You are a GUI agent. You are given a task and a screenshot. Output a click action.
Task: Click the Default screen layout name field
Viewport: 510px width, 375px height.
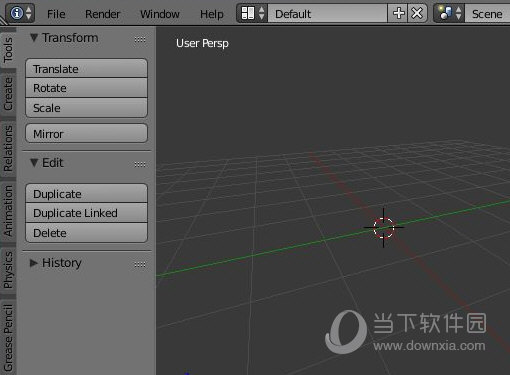click(327, 13)
